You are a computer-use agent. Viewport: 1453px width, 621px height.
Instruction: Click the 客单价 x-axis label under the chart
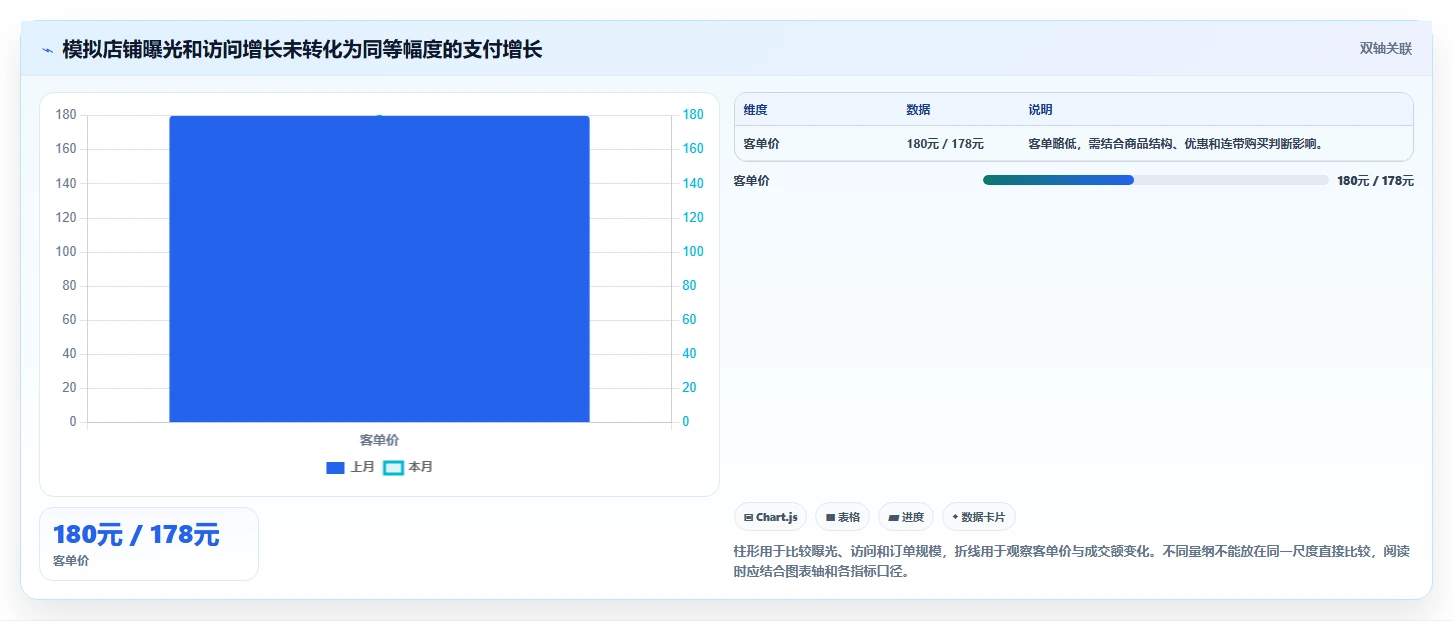tap(379, 440)
